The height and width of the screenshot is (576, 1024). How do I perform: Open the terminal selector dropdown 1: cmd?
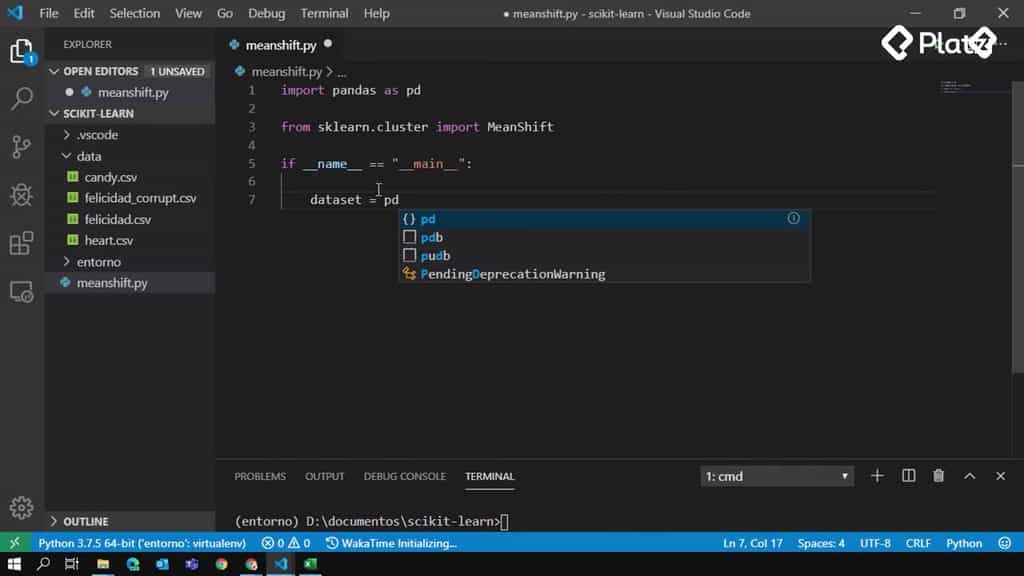tap(776, 476)
